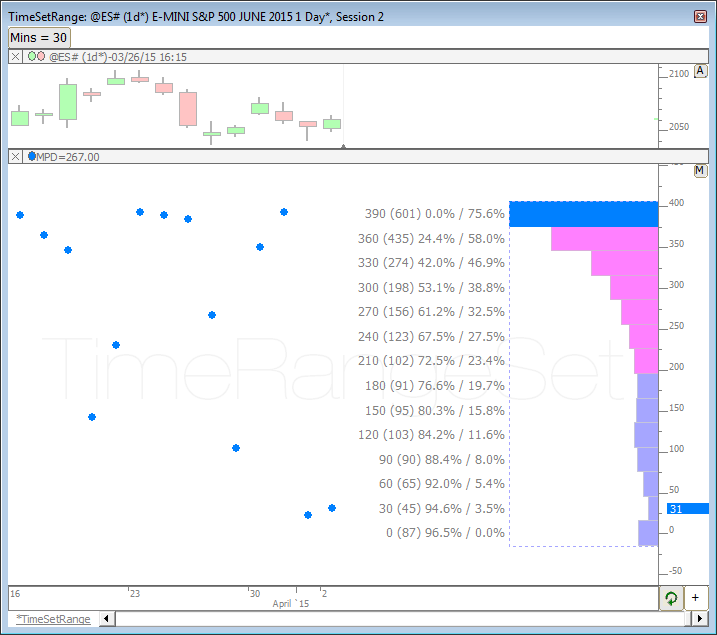Viewport: 717px width, 635px height.
Task: Click the MPD=267.00 pane title label
Action: (68, 157)
